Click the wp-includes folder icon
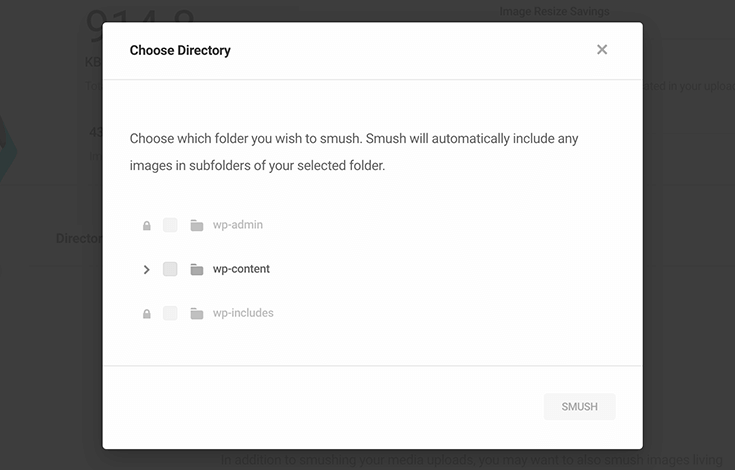735x470 pixels. pos(197,313)
